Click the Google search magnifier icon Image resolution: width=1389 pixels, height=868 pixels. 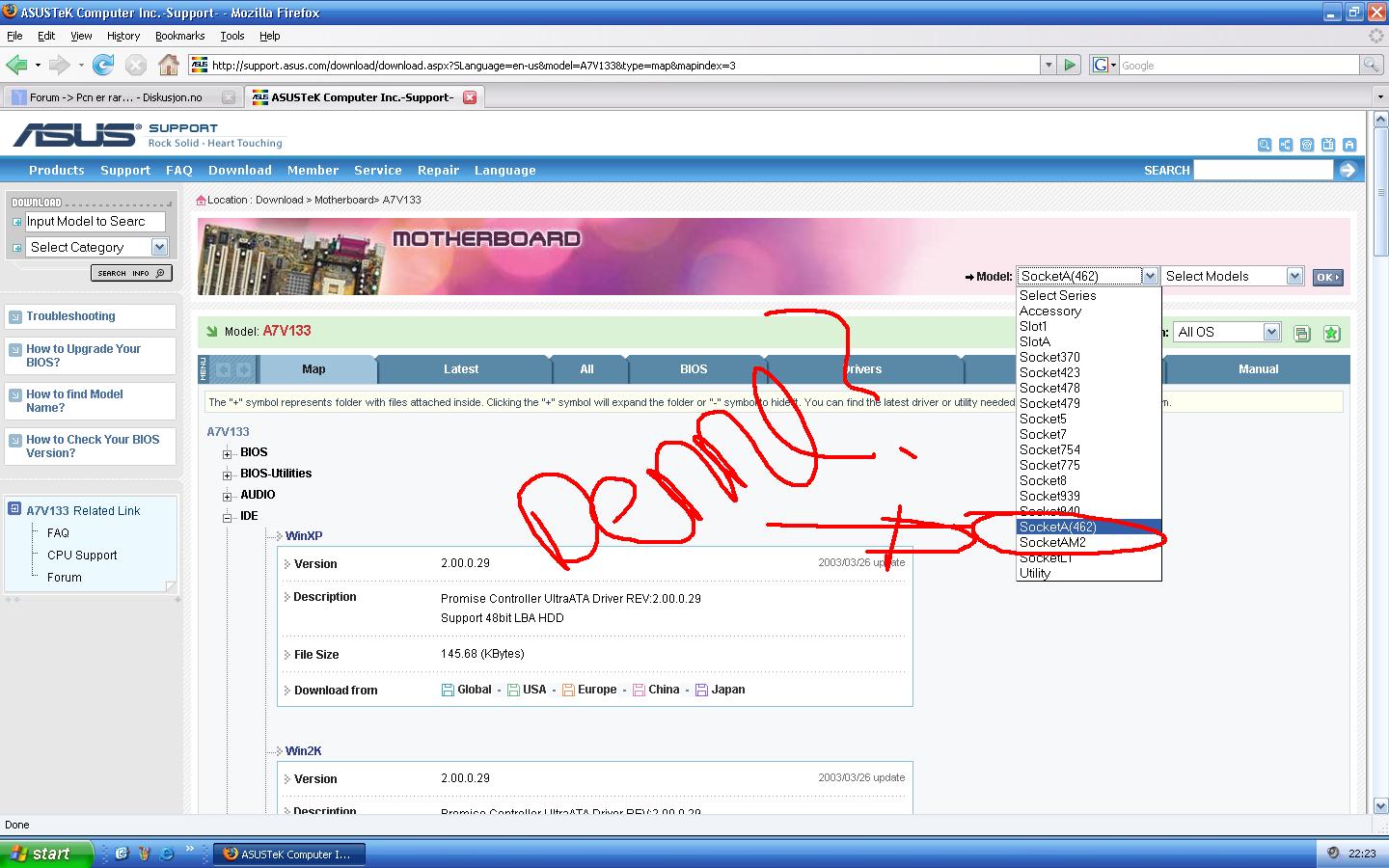click(1371, 65)
